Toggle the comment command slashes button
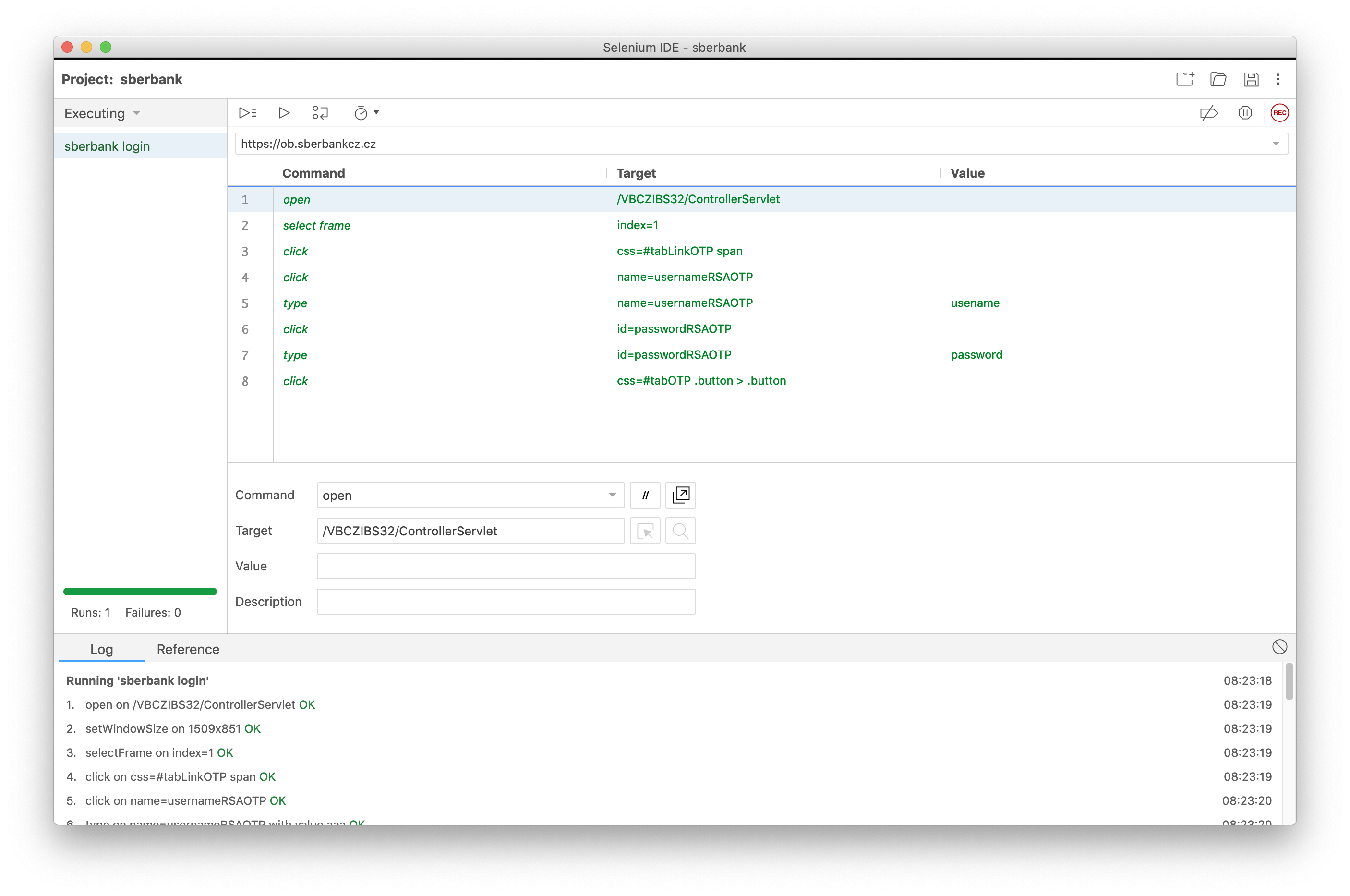The height and width of the screenshot is (896, 1350). [645, 495]
